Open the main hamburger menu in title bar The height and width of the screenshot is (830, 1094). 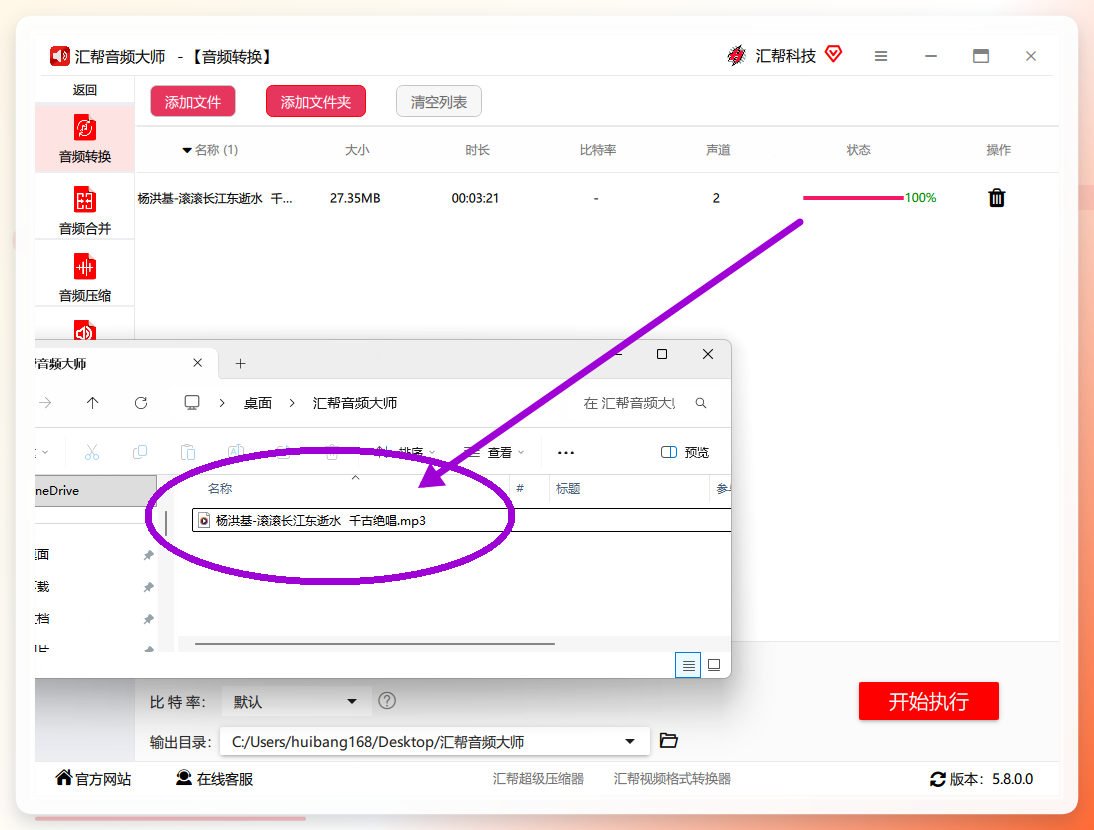tap(881, 56)
